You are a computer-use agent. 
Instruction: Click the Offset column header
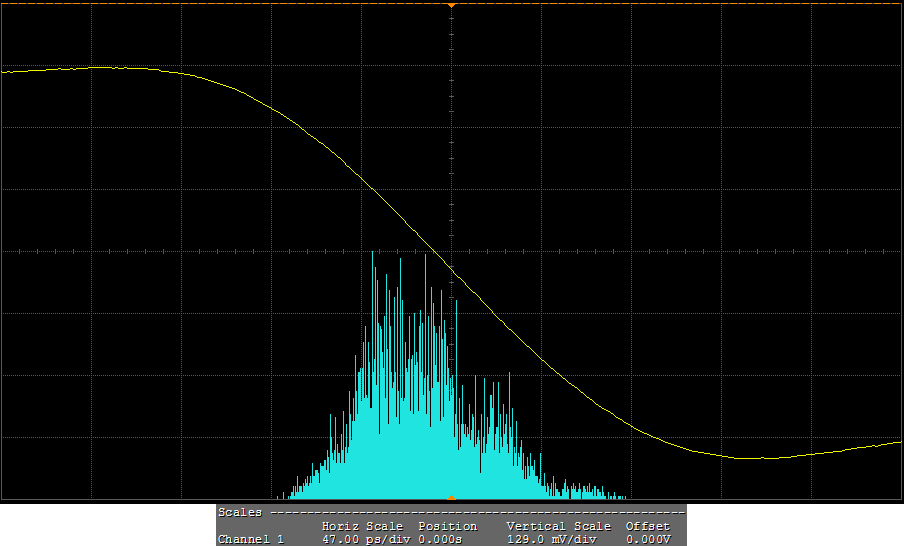point(647,526)
